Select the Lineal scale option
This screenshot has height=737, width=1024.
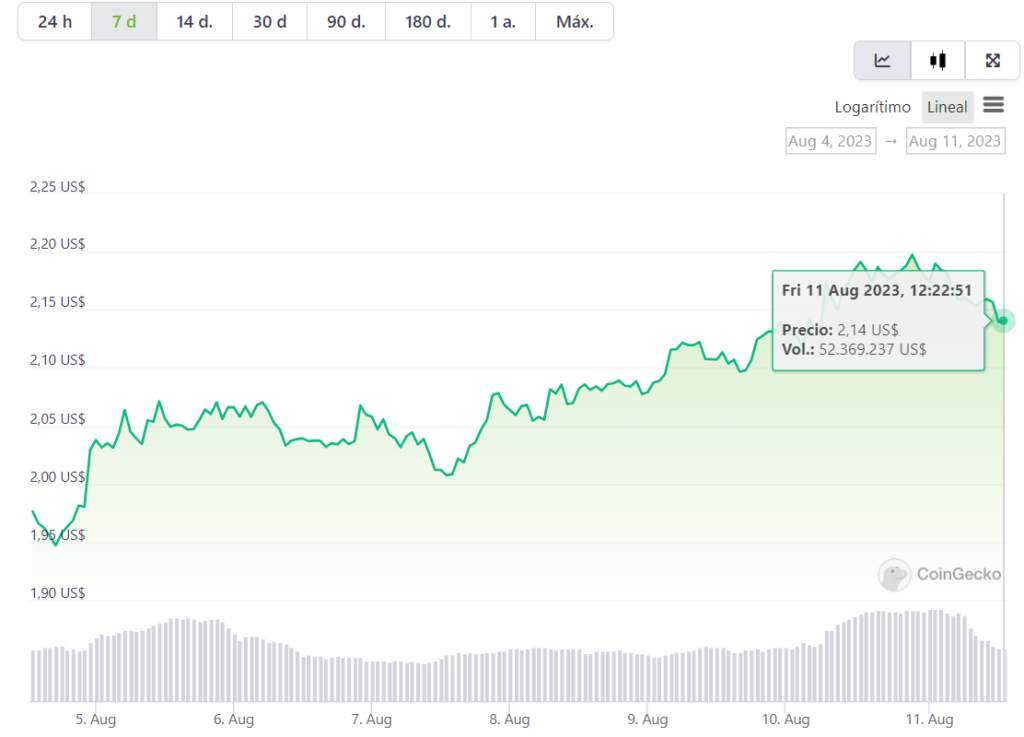click(947, 107)
